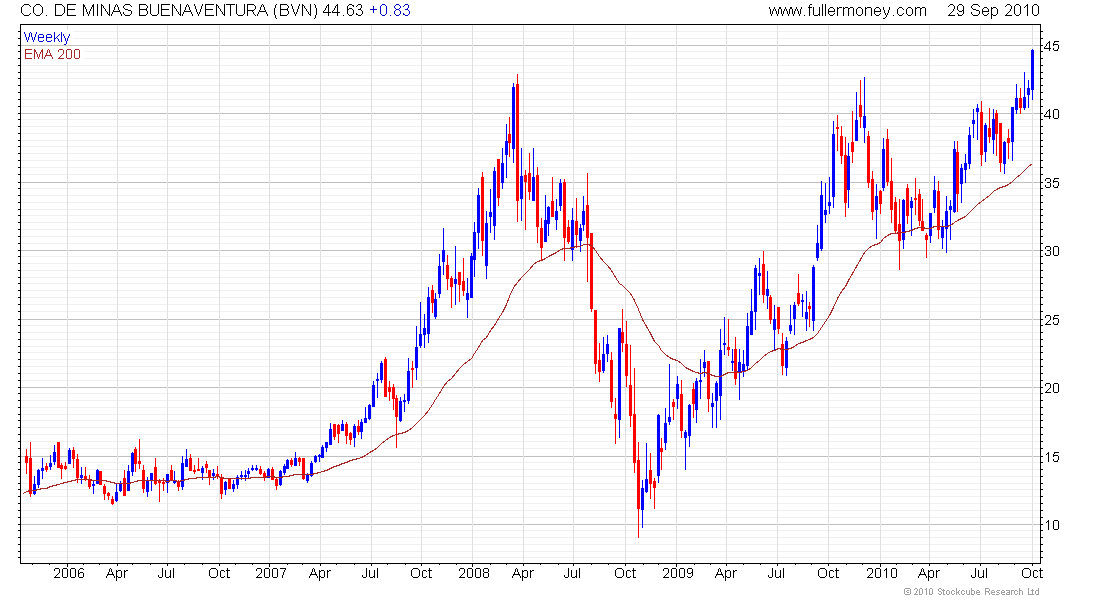Click the BVN ticker symbol in title
Viewport: 1100px width, 600px height.
point(295,11)
